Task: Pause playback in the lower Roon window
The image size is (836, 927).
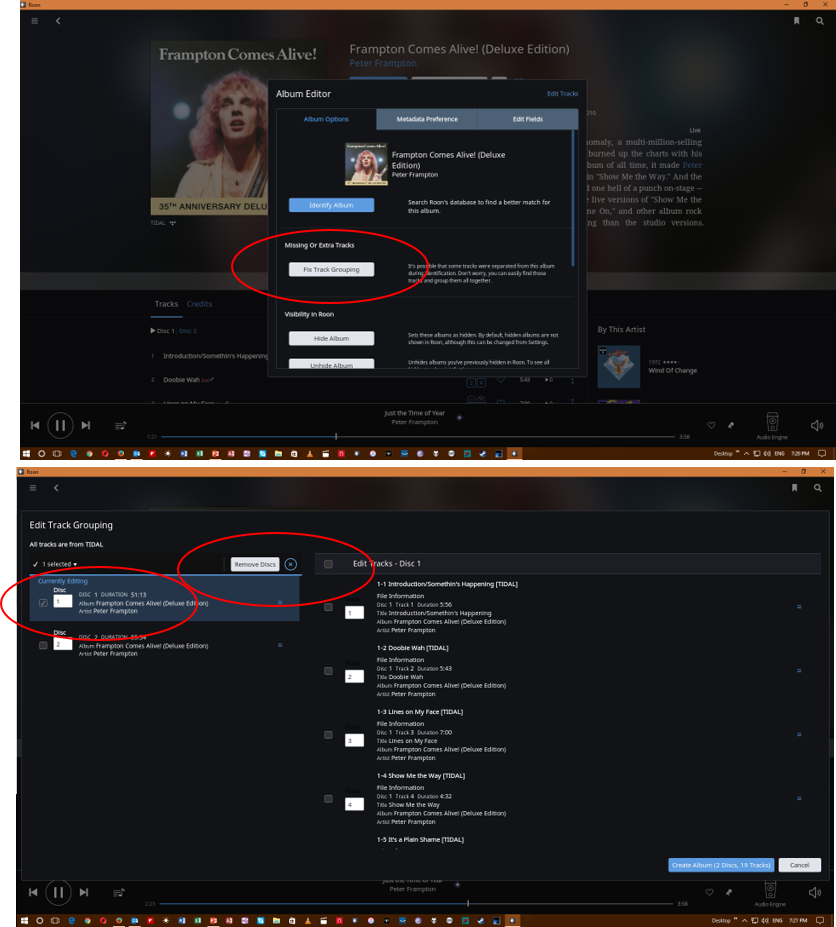Action: point(59,892)
